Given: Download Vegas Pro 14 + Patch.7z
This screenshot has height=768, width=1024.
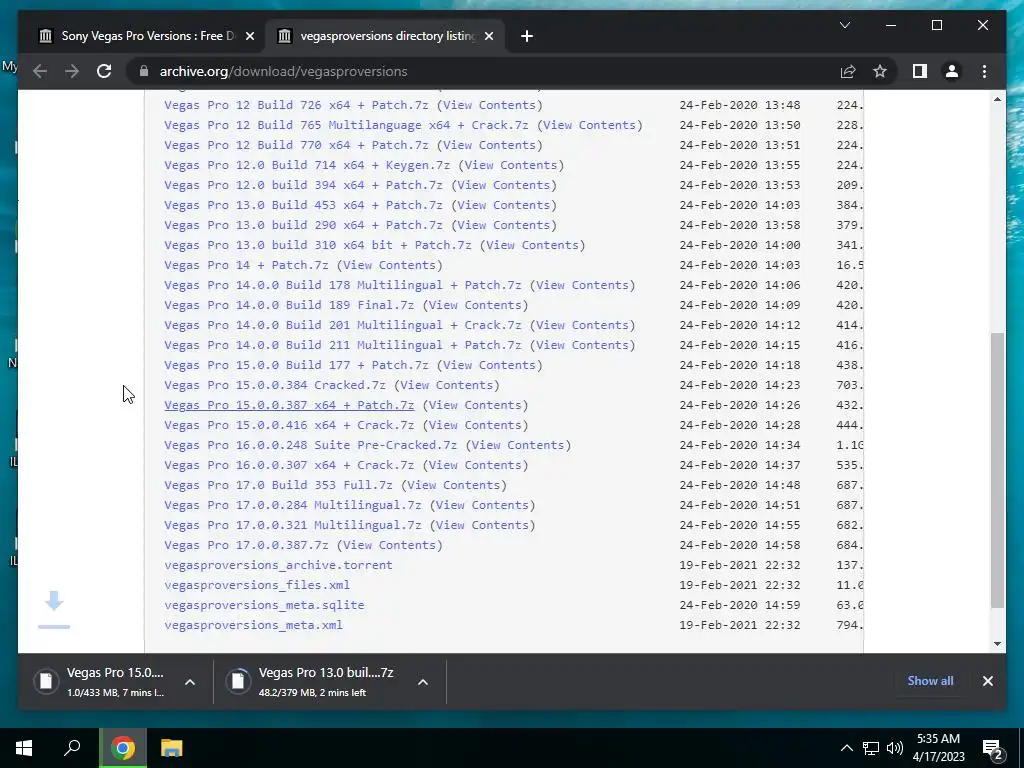Looking at the screenshot, I should (246, 265).
